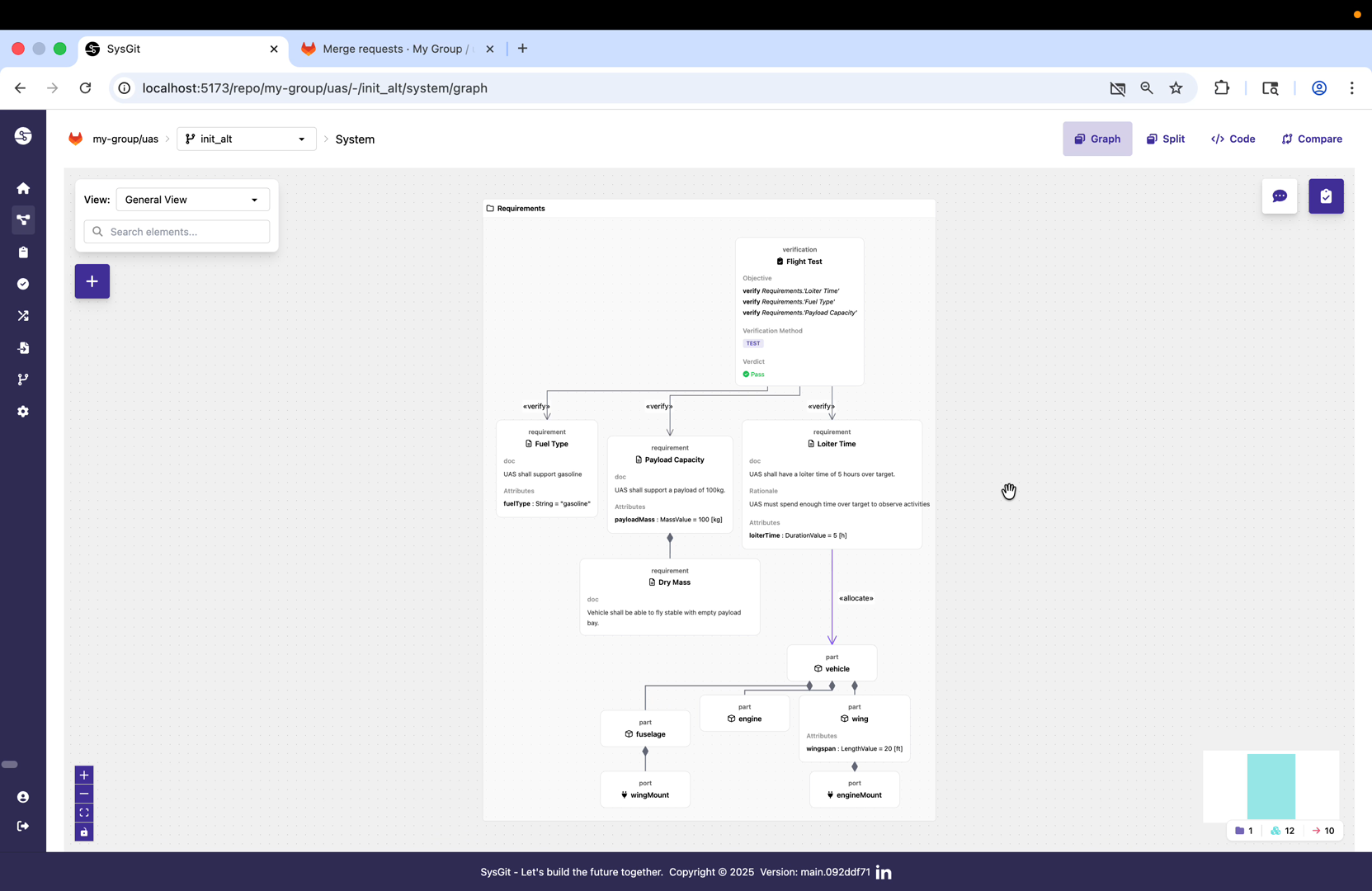Open the clipboard panel in the sidebar
Image resolution: width=1372 pixels, height=891 pixels.
24,252
